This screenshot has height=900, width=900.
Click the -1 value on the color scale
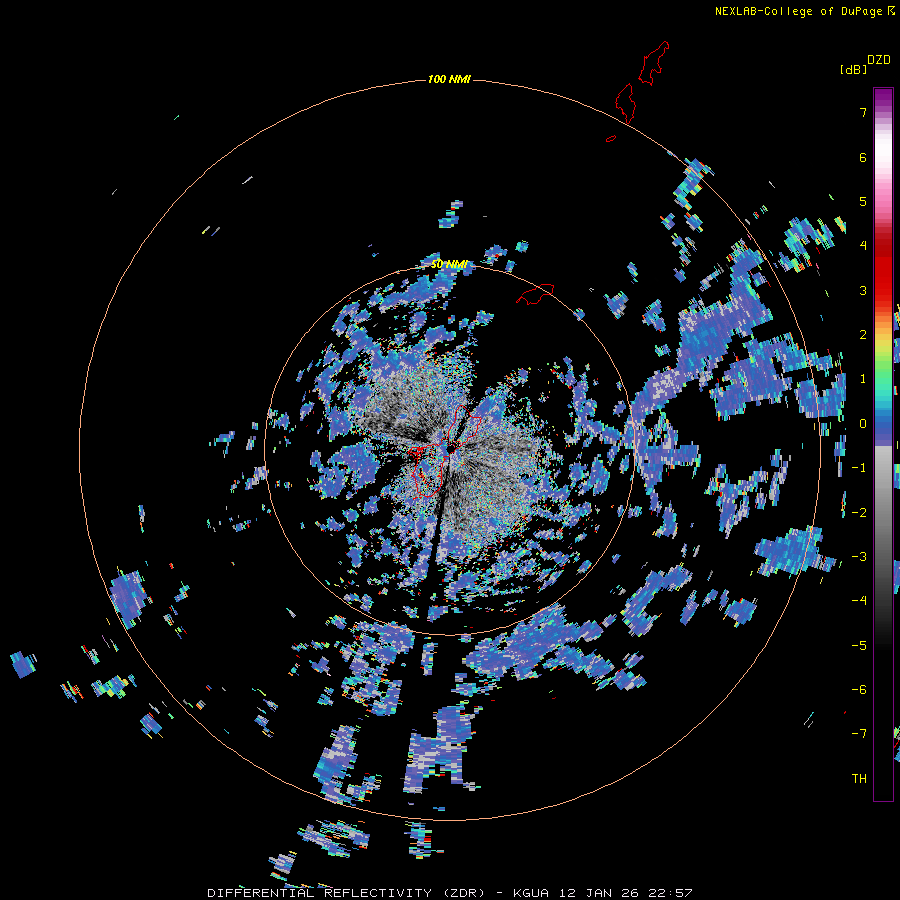pos(859,468)
